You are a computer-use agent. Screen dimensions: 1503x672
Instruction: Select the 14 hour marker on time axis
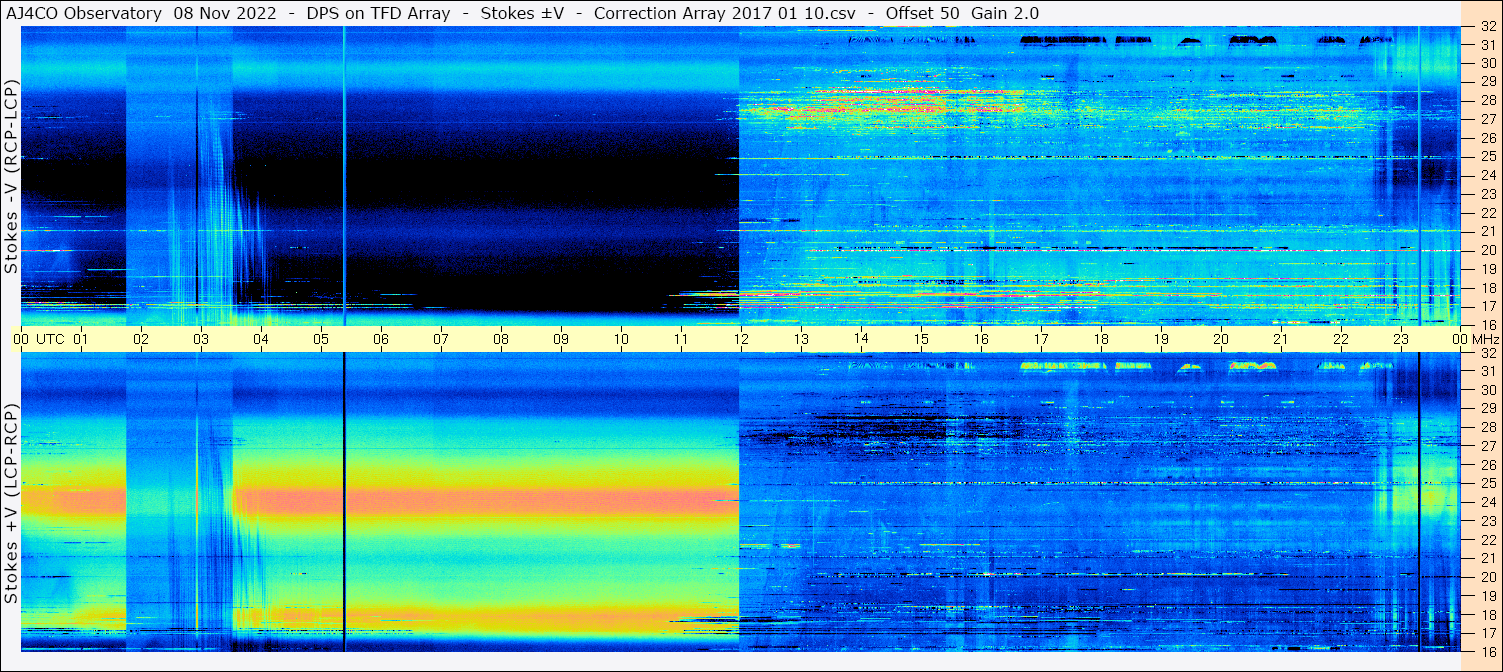click(861, 339)
